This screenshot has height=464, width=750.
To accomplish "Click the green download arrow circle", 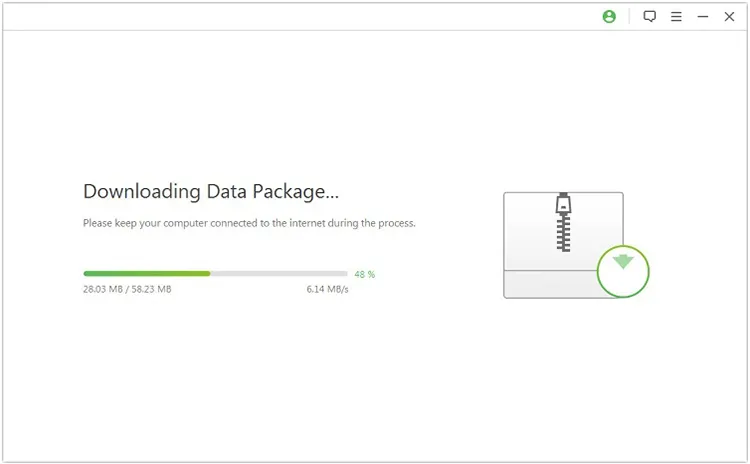I will point(623,271).
